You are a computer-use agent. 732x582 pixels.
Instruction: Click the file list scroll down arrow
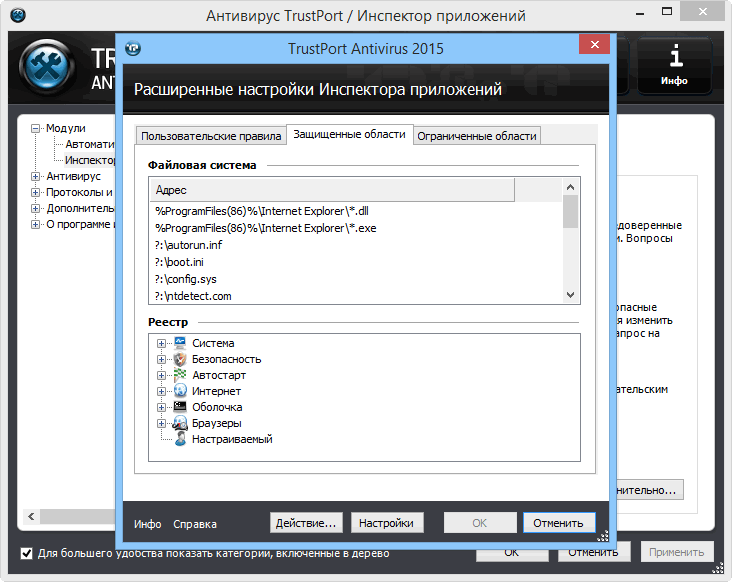point(570,295)
